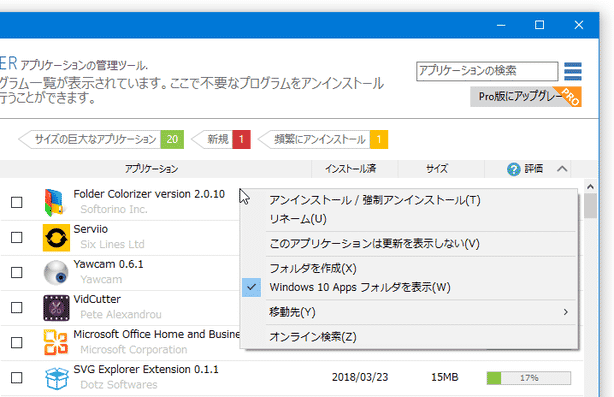614x397 pixels.
Task: Click the VidCutter app icon
Action: (56, 308)
